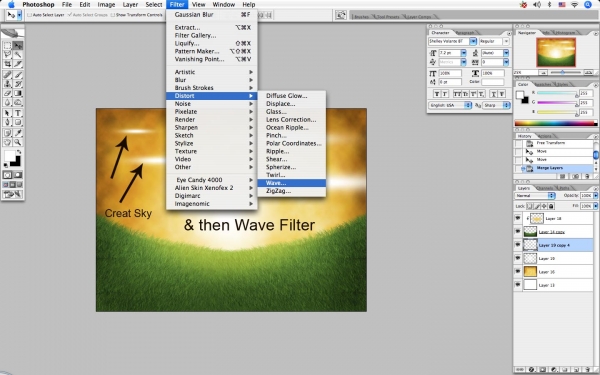Open the font style Regular dropdown
This screenshot has width=600, height=375.
click(506, 41)
